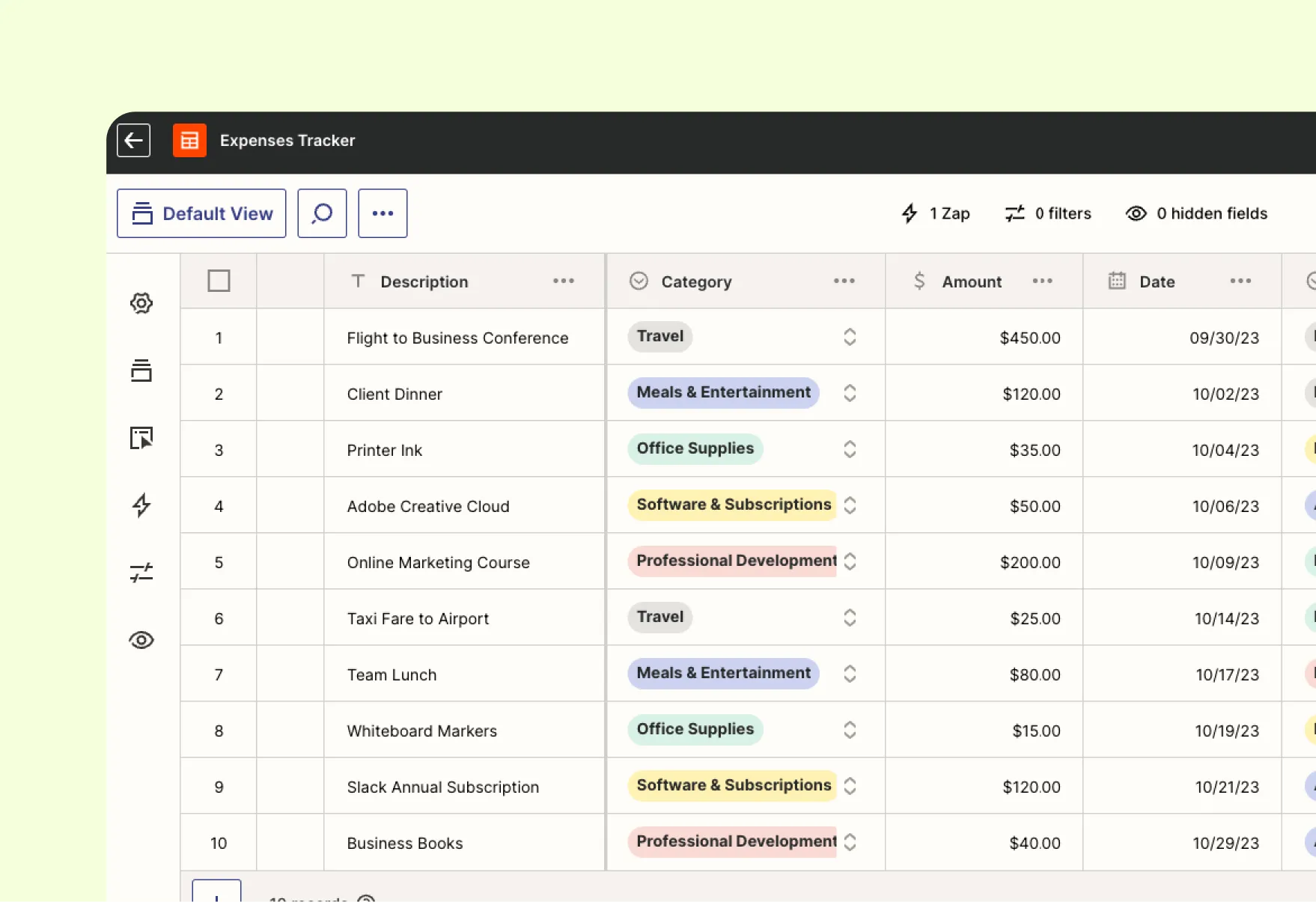Click the back arrow in the header
This screenshot has height=902, width=1316.
tap(133, 140)
